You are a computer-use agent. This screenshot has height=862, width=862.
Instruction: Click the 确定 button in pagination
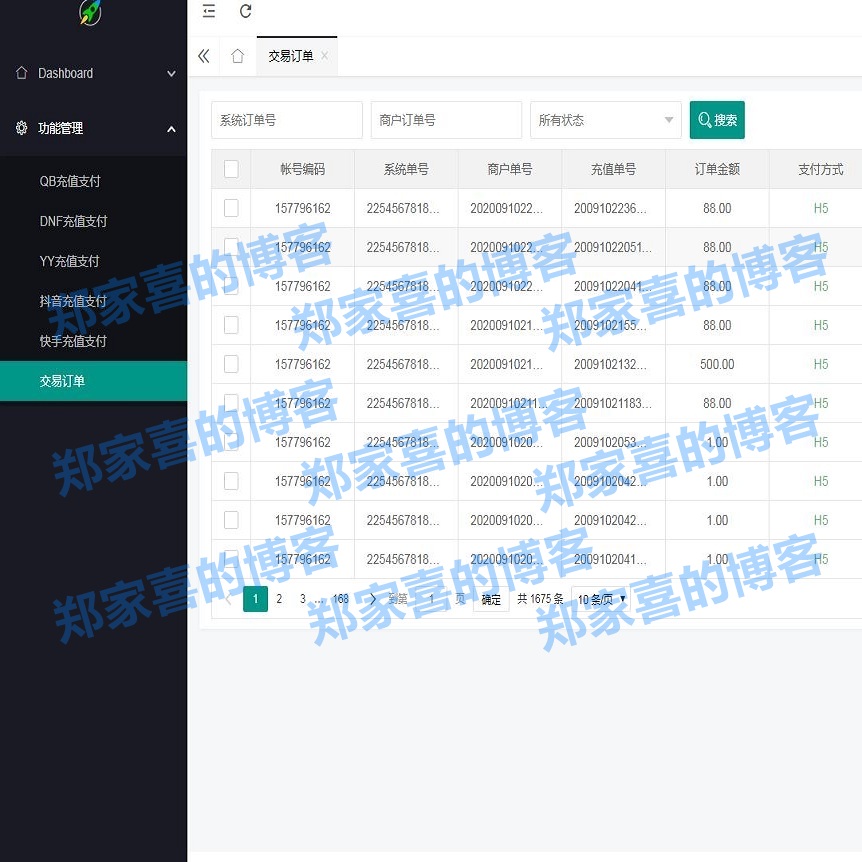point(490,598)
